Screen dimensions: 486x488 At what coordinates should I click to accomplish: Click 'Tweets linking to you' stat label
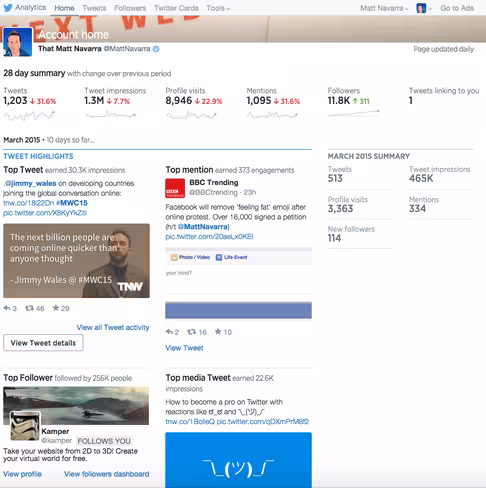point(444,91)
